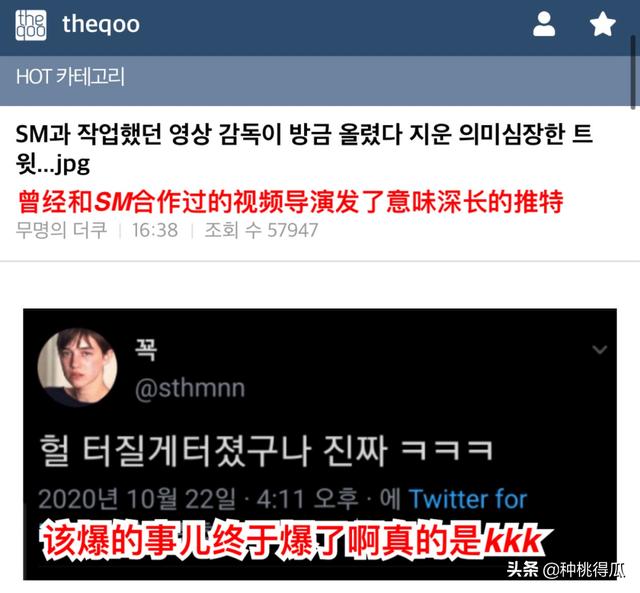Click the theqoo square logo icon
640x593 pixels.
point(31,25)
